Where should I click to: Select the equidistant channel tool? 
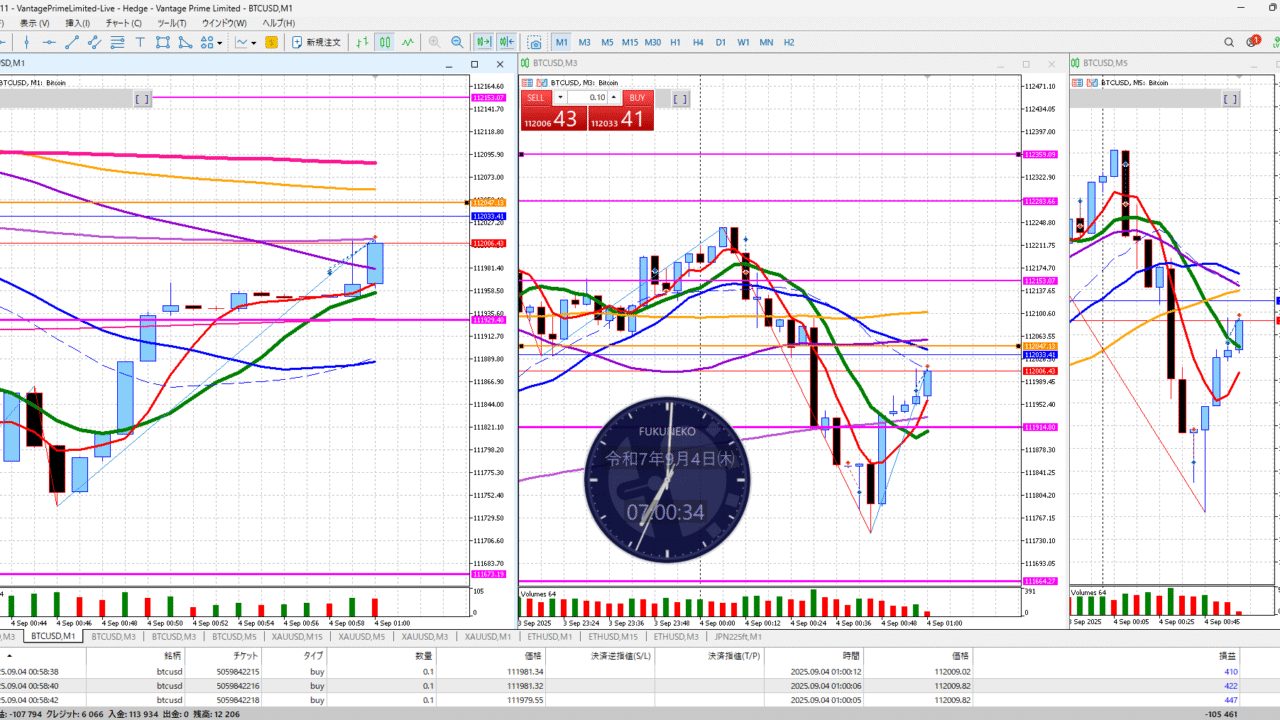coord(95,42)
